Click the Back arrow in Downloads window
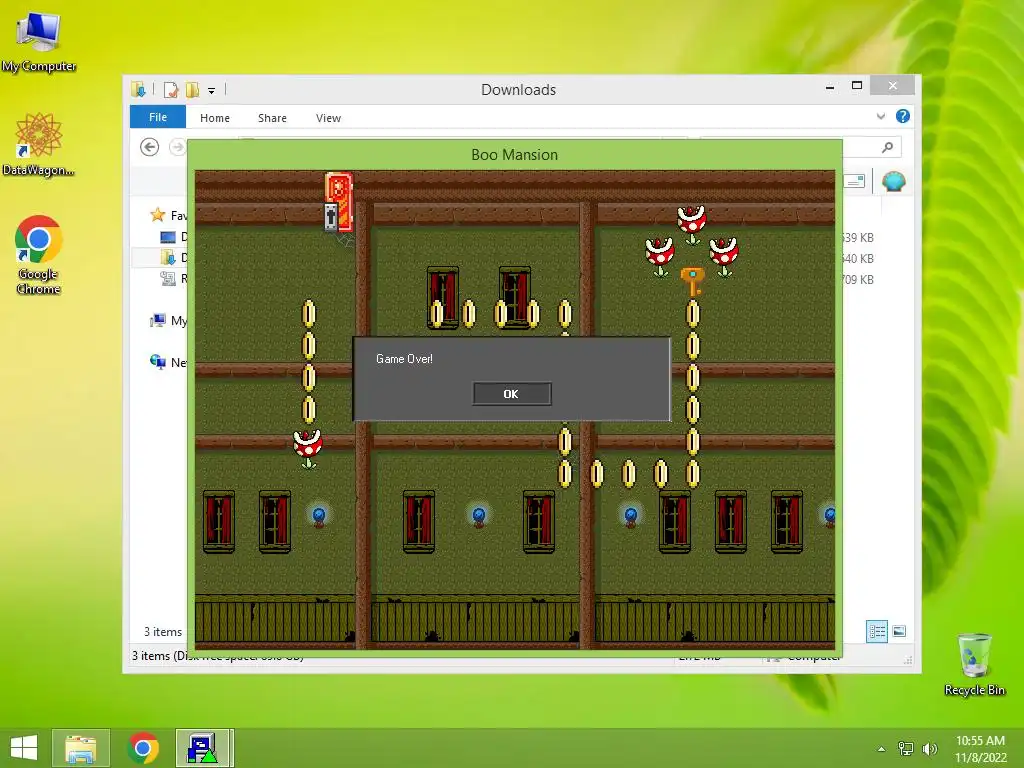 point(150,147)
